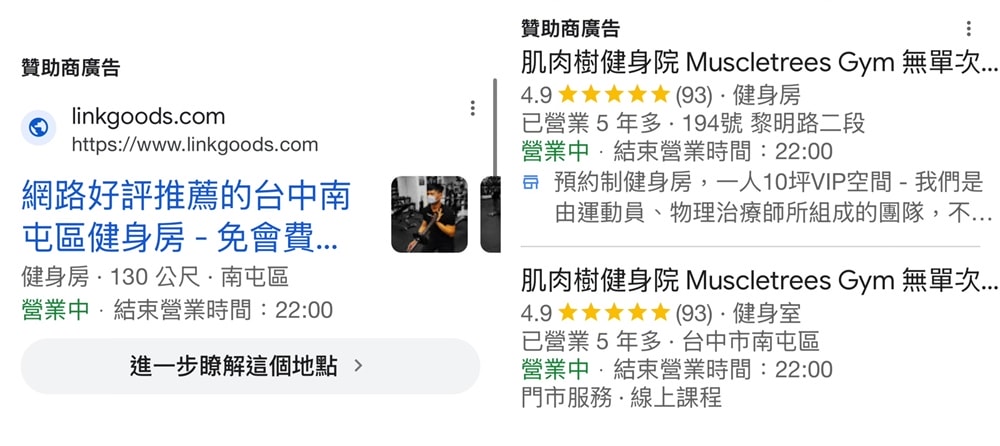Click the star rating of the 健身室 listing
The width and height of the screenshot is (1000, 446).
614,313
